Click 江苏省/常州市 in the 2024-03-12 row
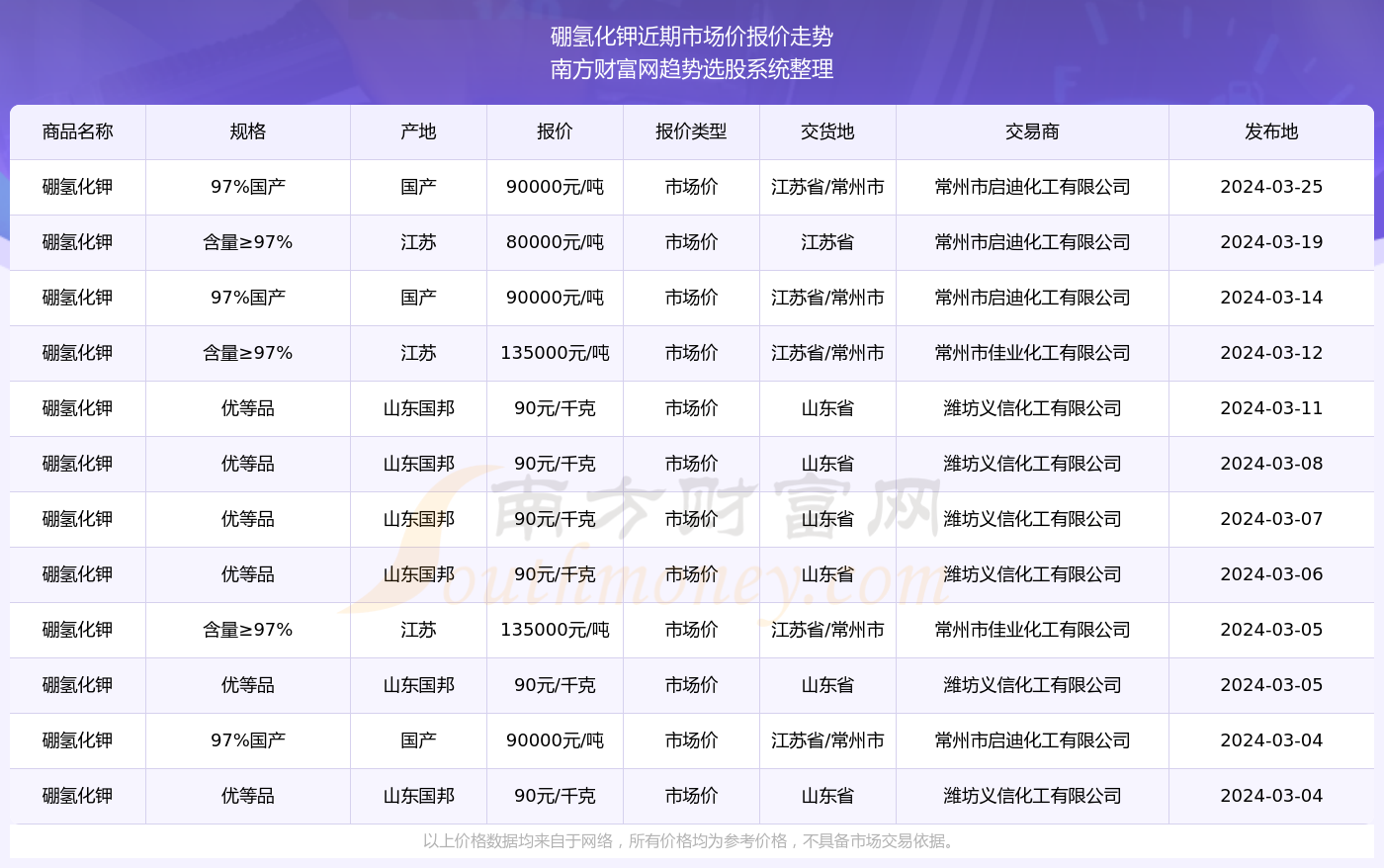The image size is (1384, 868). 827,353
